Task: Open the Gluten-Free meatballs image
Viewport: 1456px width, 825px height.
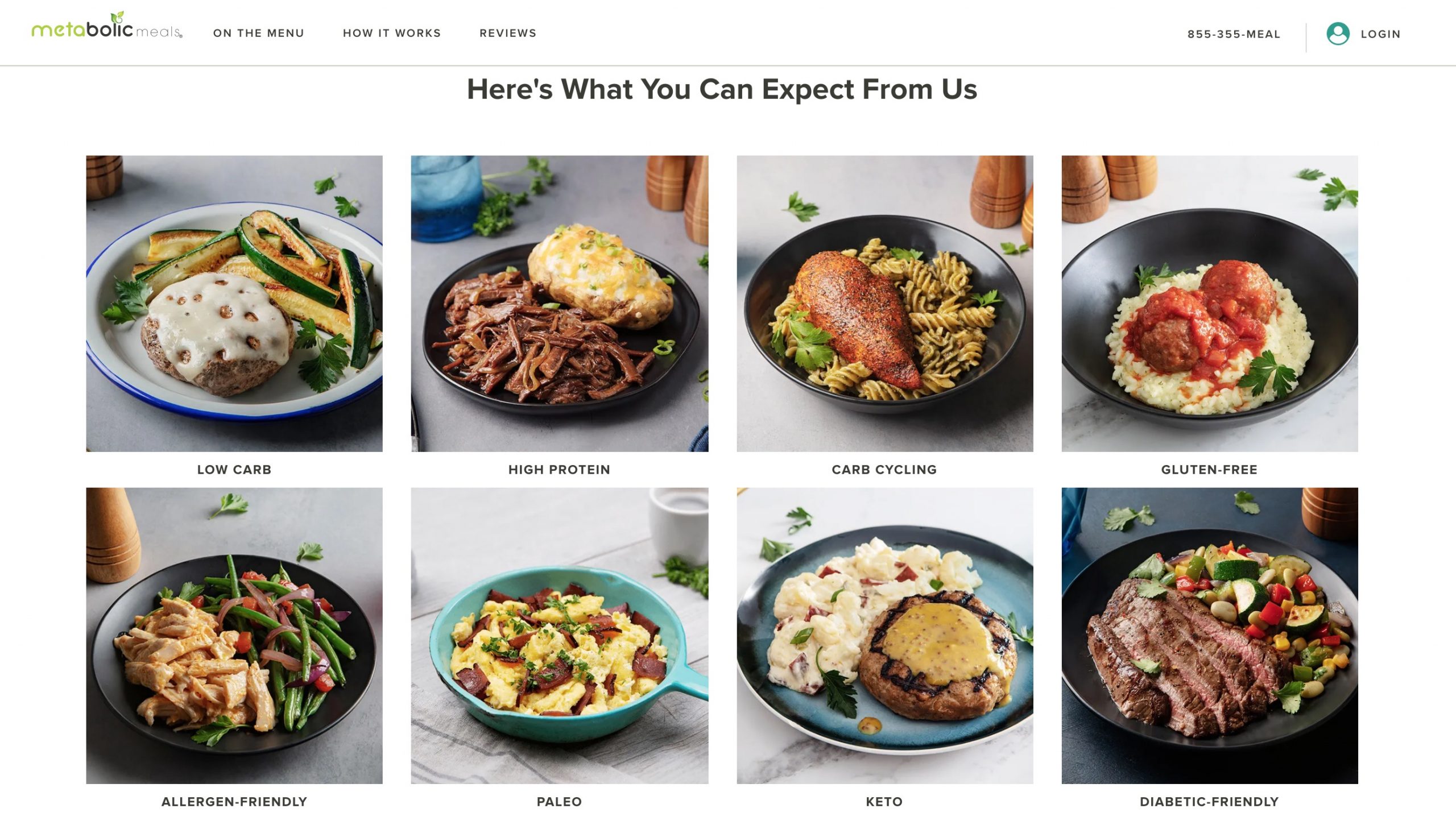Action: (1210, 304)
